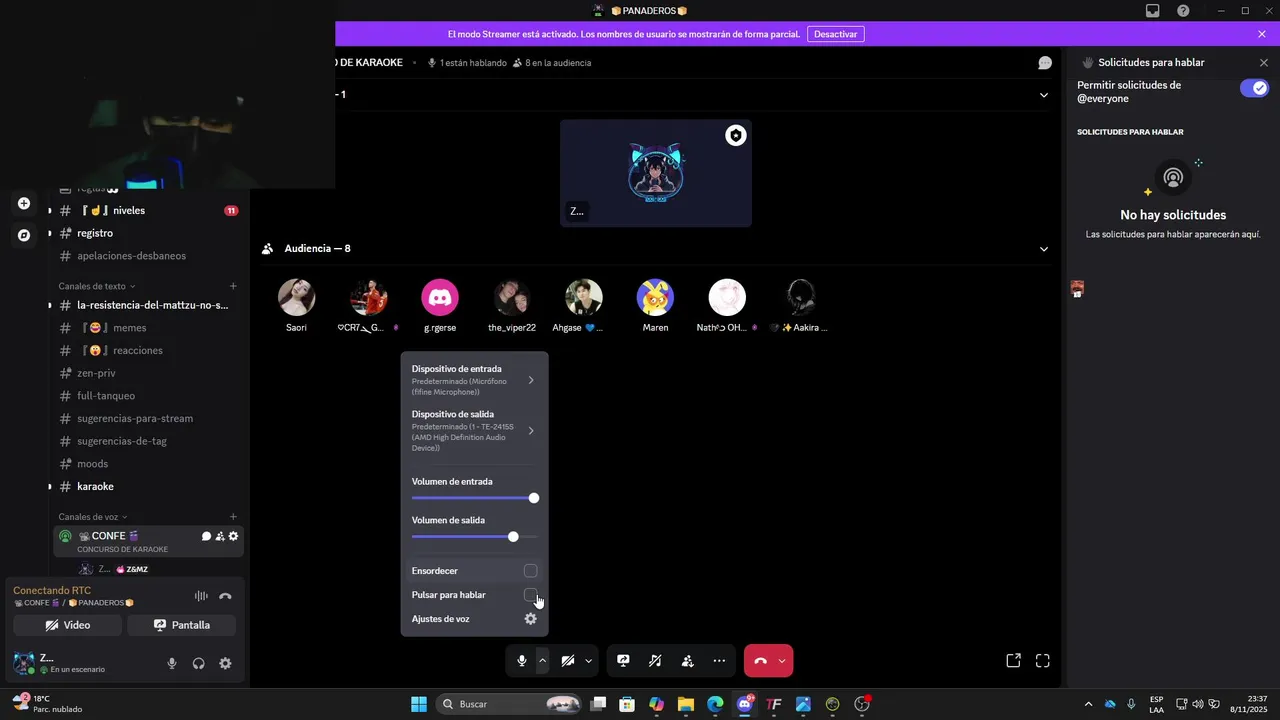1280x720 pixels.
Task: Open chat icon on CONFE channel
Action: point(206,537)
